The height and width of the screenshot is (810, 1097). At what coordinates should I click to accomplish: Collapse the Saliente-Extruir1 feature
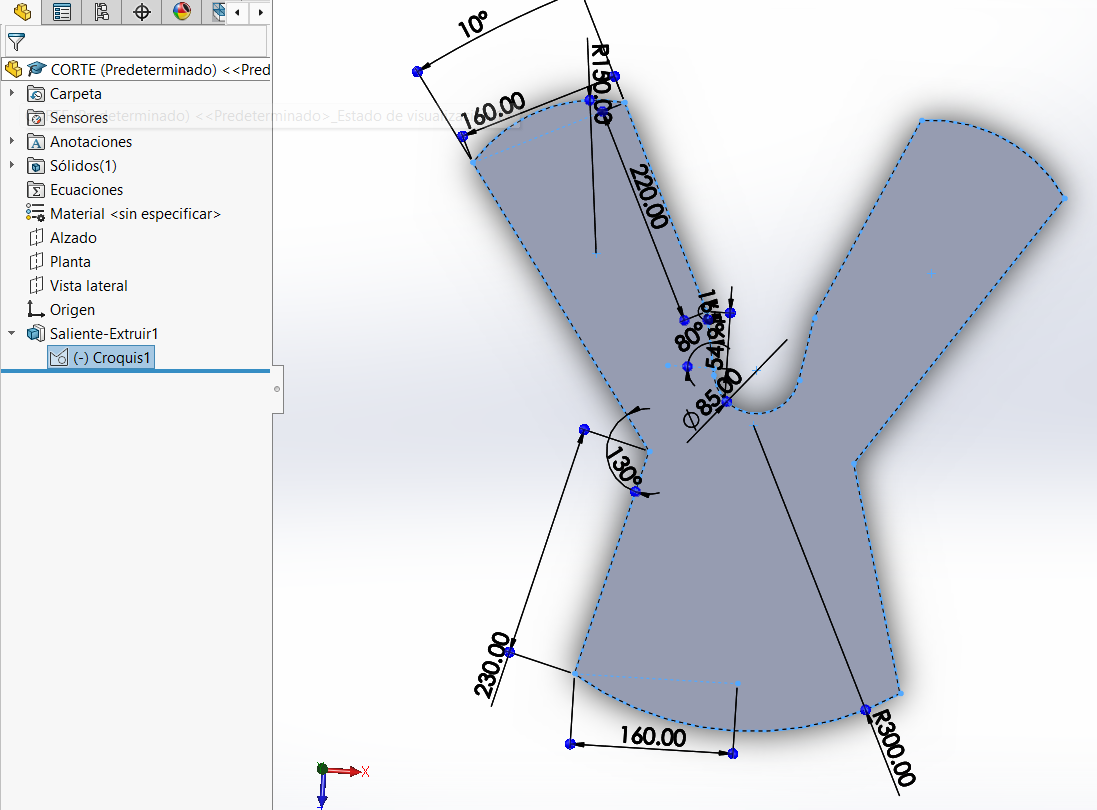click(x=11, y=333)
